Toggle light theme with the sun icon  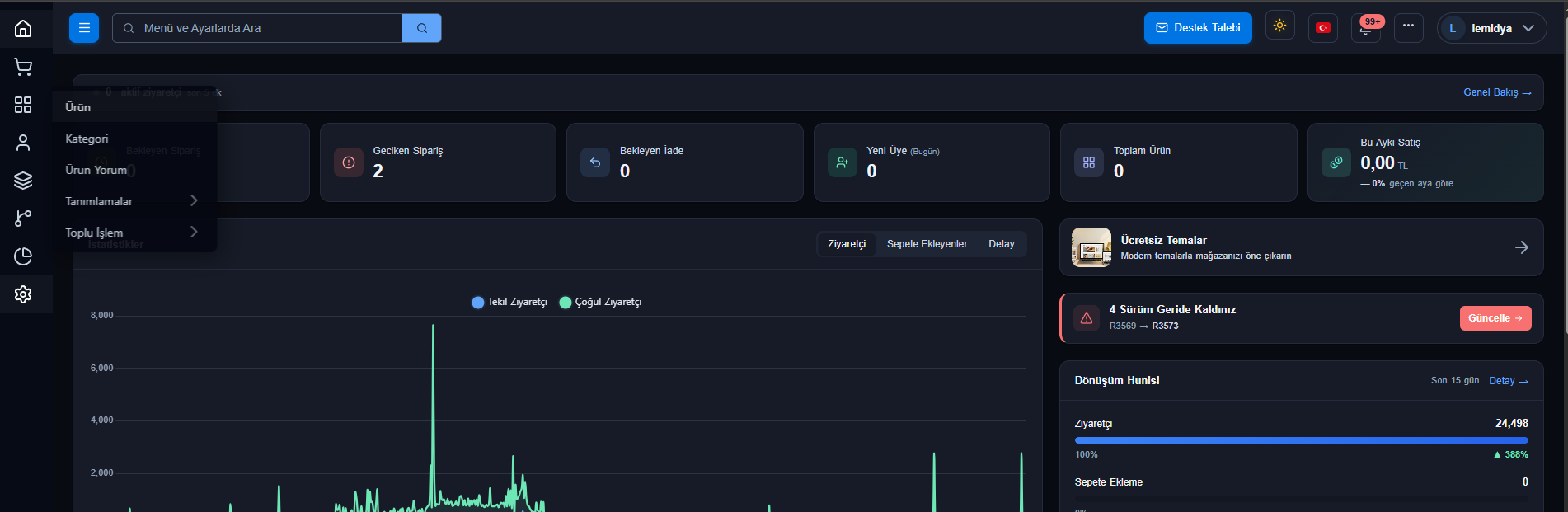pyautogui.click(x=1279, y=26)
